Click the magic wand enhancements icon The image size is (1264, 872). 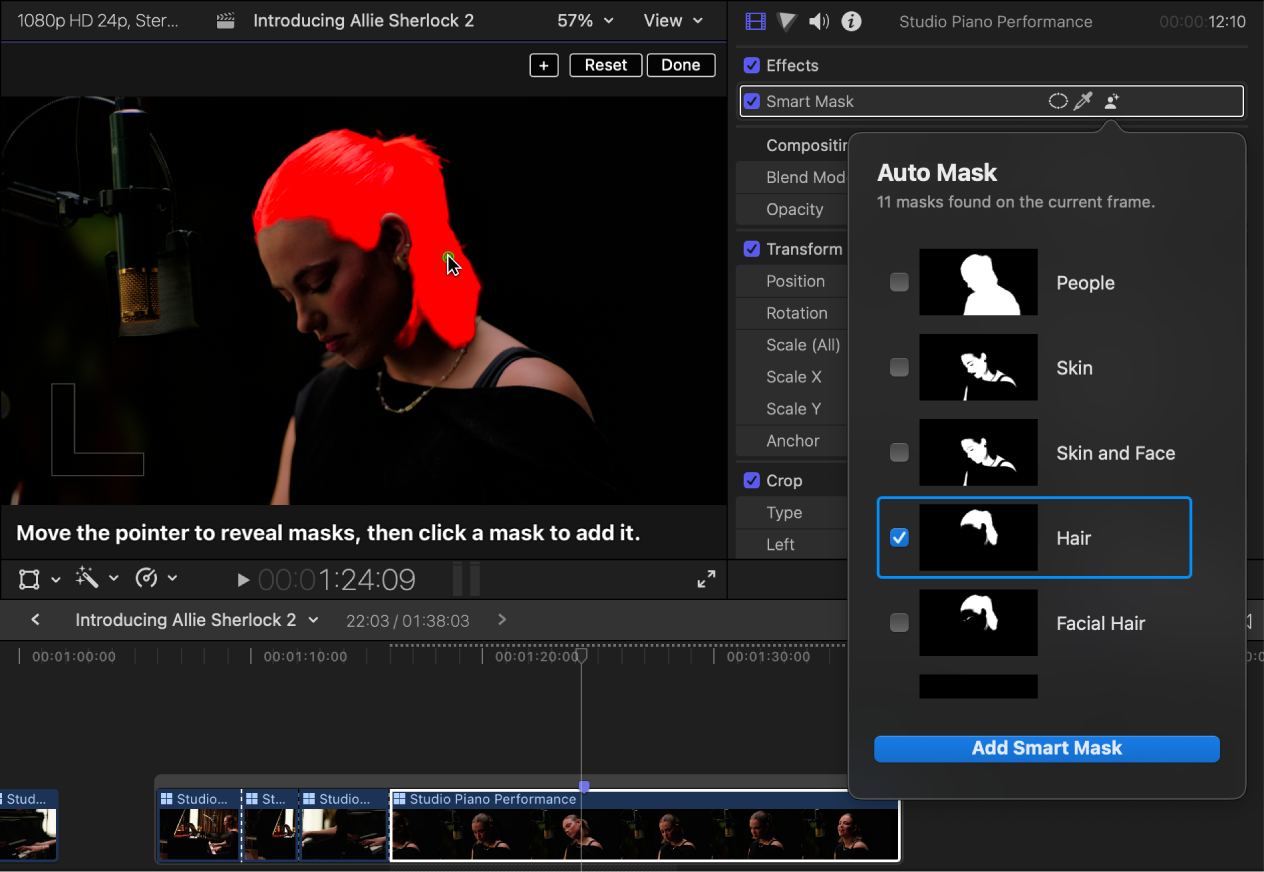(87, 578)
